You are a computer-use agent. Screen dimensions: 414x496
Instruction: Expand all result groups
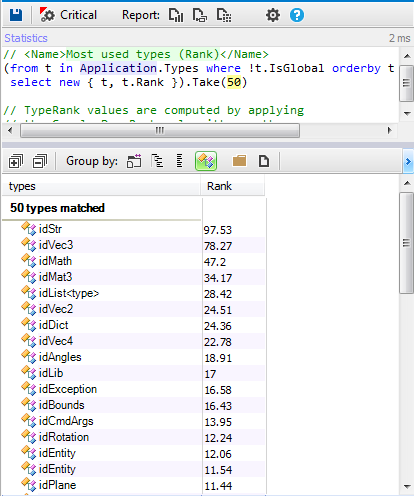pyautogui.click(x=16, y=161)
